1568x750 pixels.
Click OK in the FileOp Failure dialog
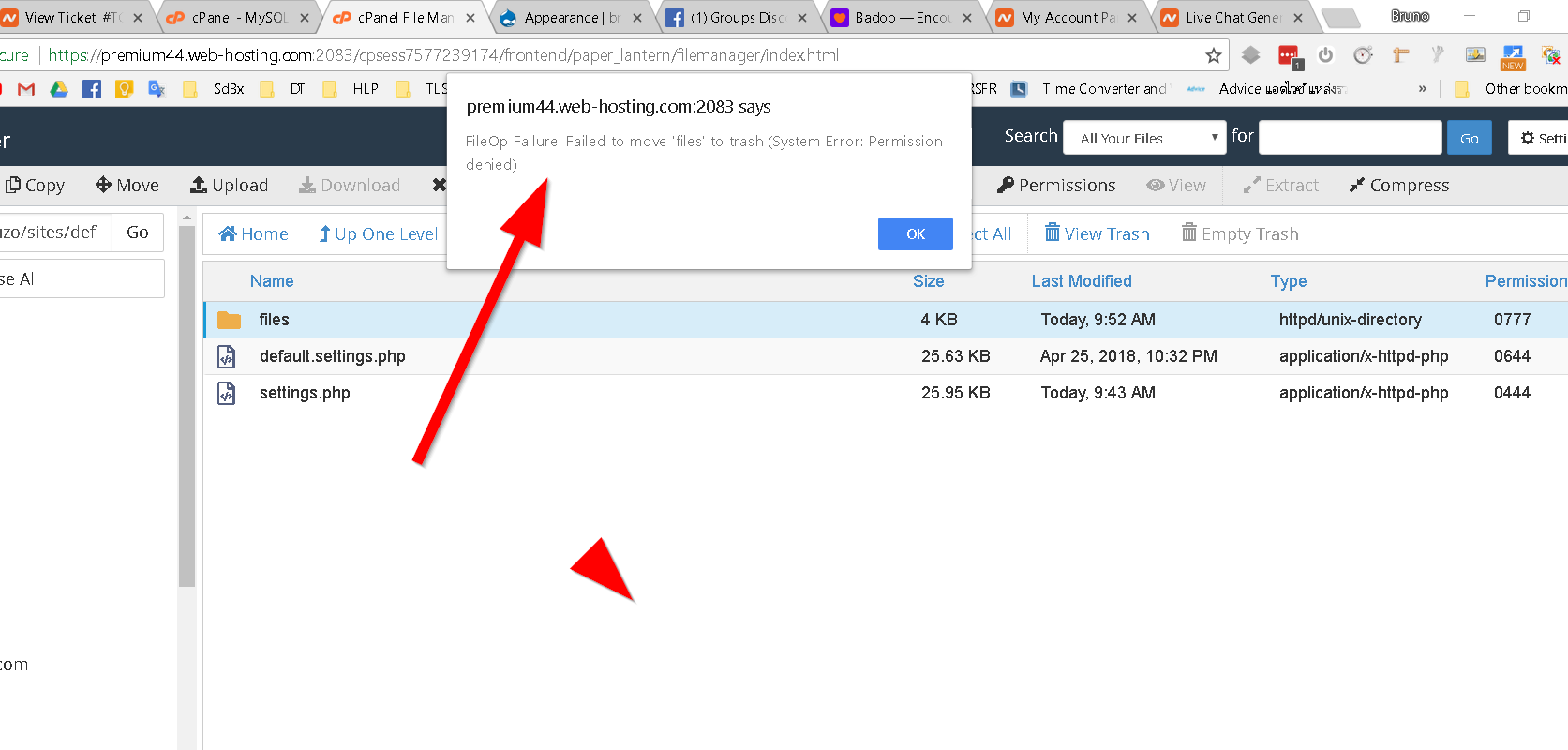[x=915, y=234]
